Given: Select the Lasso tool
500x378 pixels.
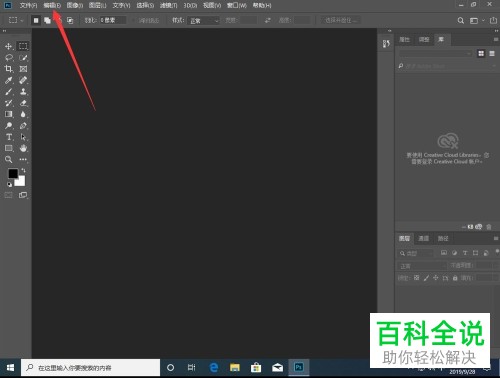Looking at the screenshot, I should [9, 58].
